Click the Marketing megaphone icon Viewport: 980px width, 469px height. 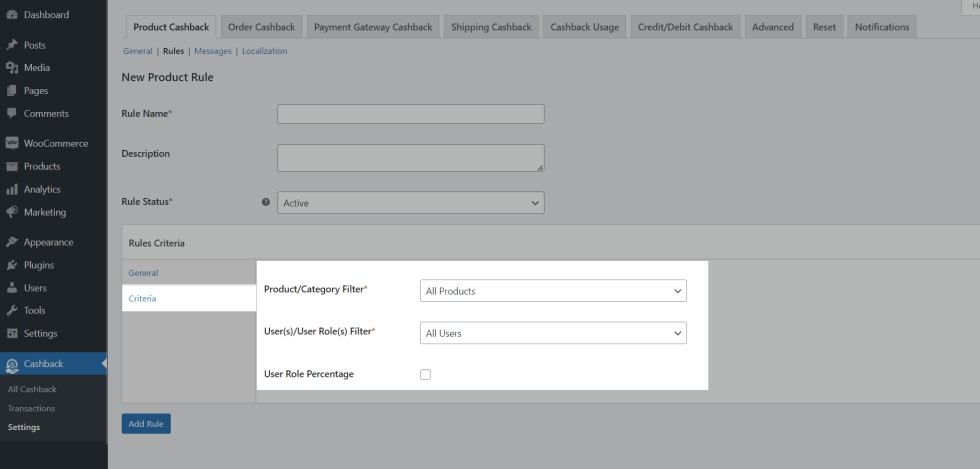pos(12,212)
